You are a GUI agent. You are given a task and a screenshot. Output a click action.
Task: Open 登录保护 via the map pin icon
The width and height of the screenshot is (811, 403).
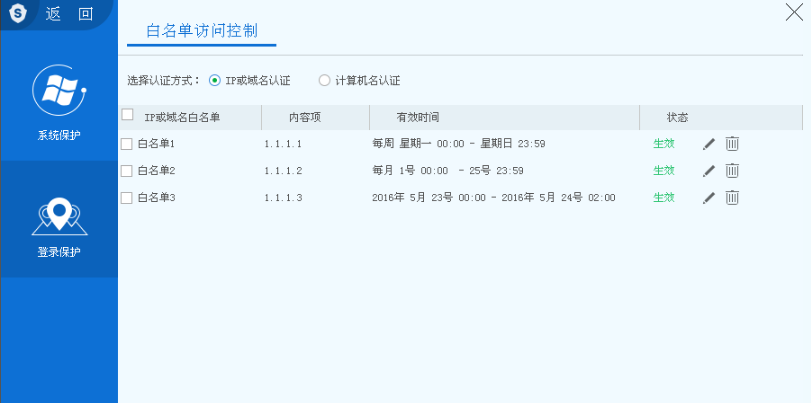point(59,212)
